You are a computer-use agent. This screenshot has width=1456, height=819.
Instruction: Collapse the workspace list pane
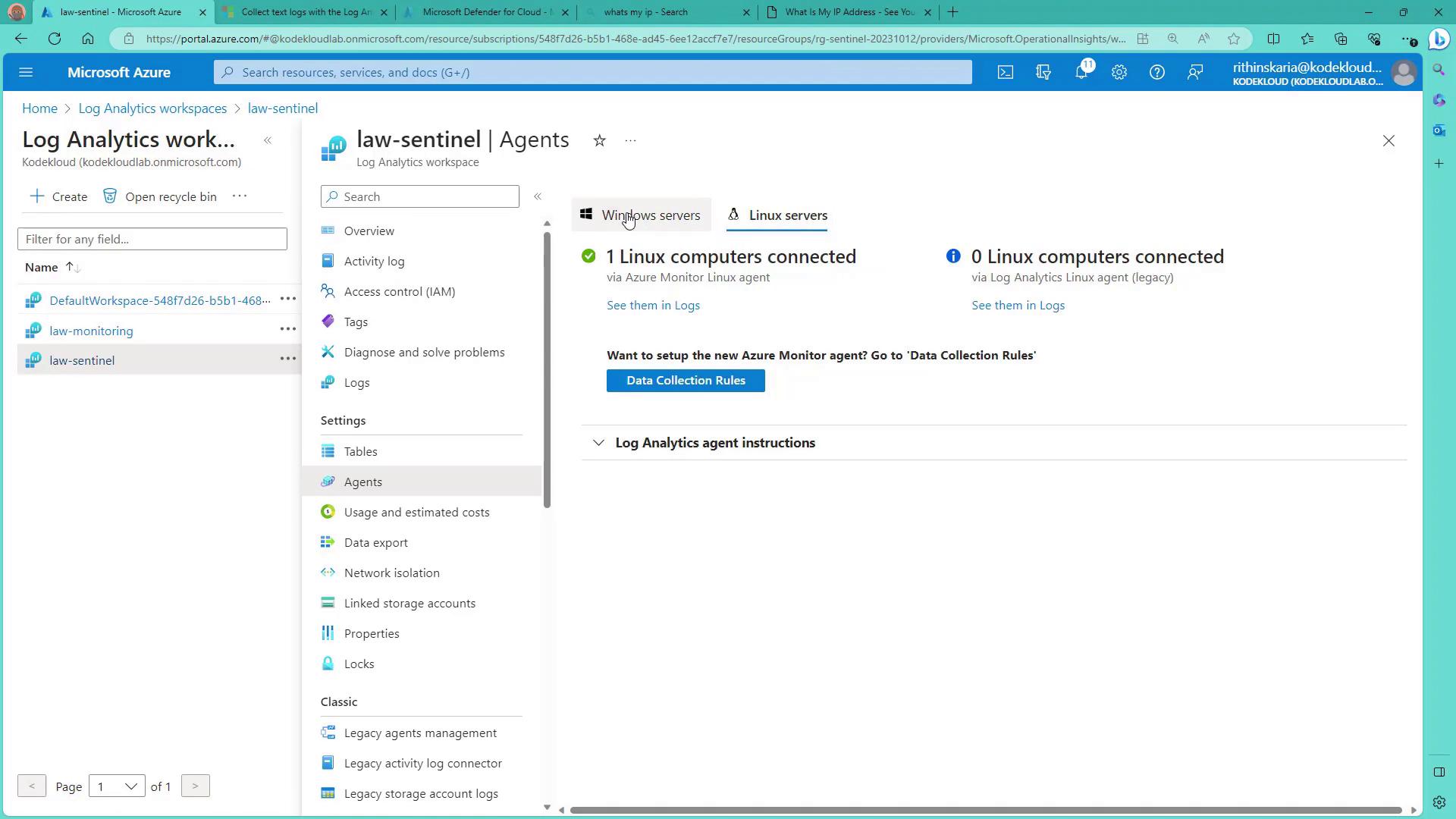[268, 140]
